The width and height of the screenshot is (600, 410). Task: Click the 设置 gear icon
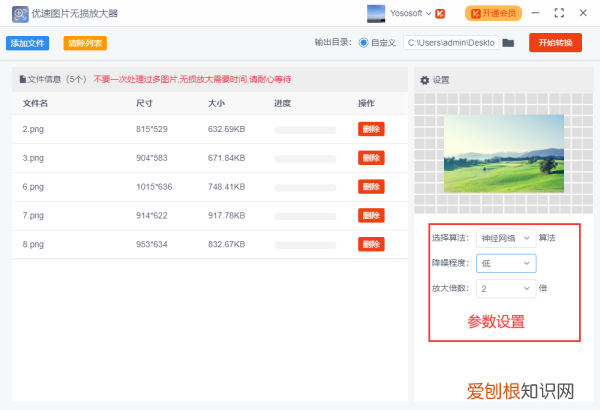(x=424, y=80)
